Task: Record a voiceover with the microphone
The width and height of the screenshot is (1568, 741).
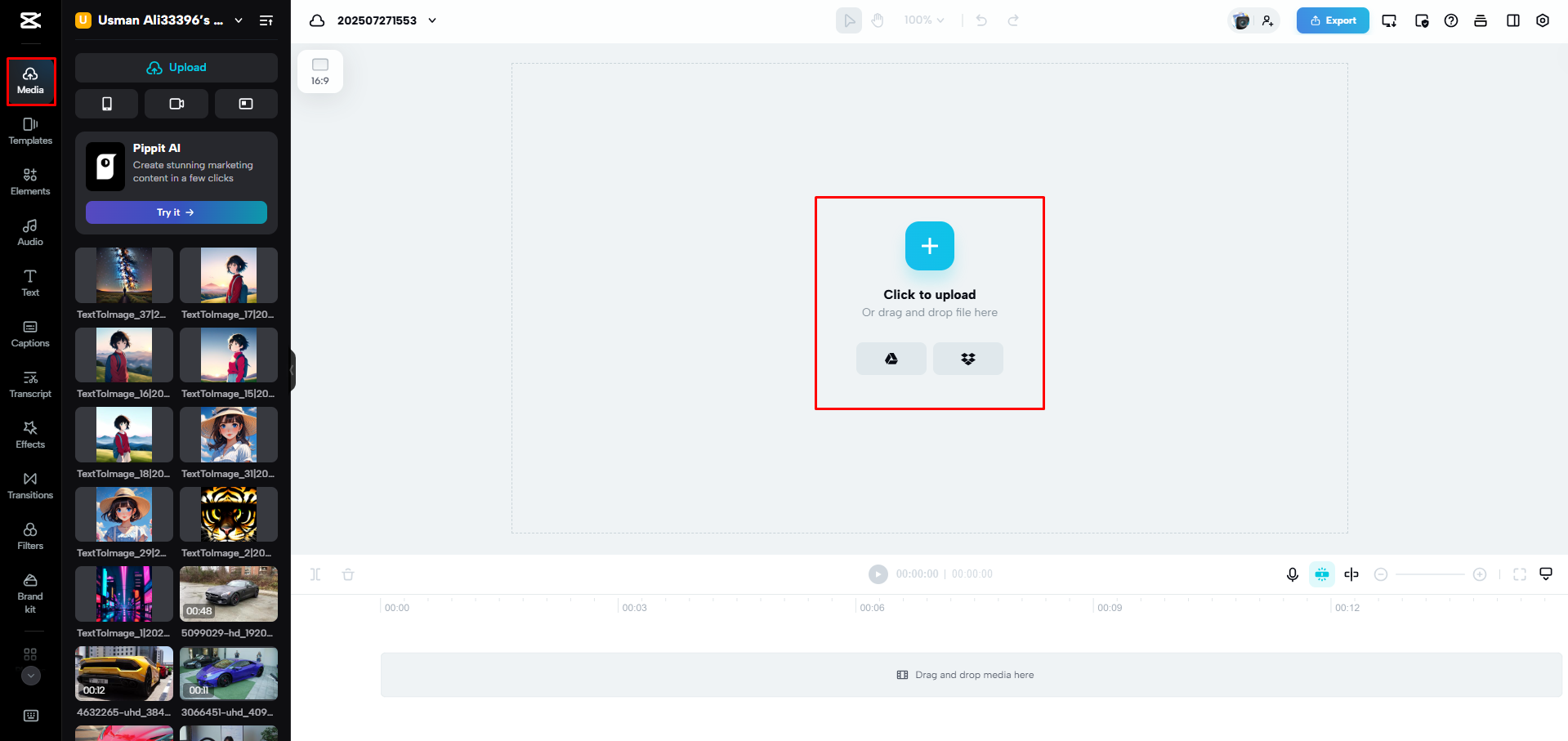Action: pos(1293,574)
